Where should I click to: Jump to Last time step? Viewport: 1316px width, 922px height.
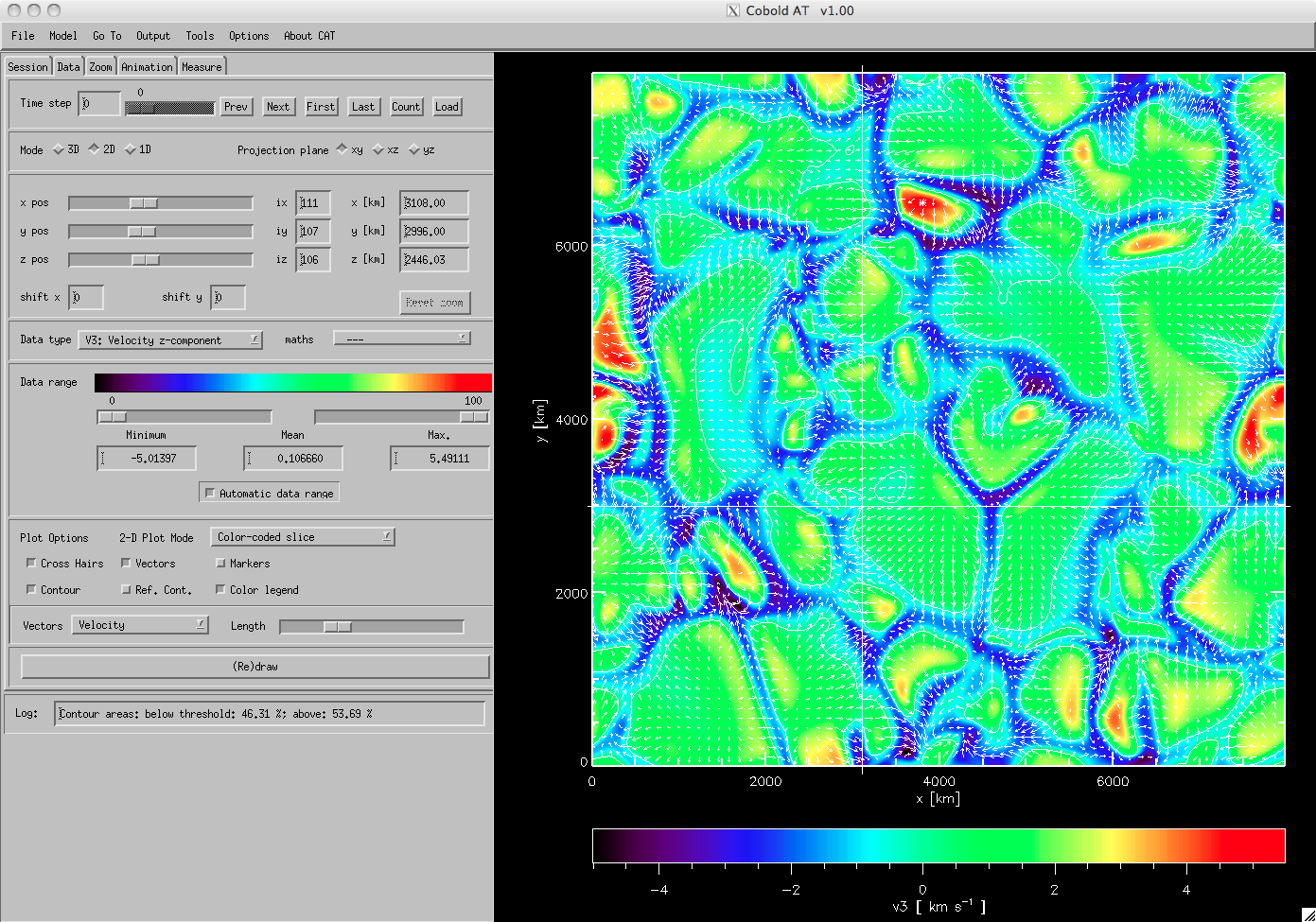point(363,107)
